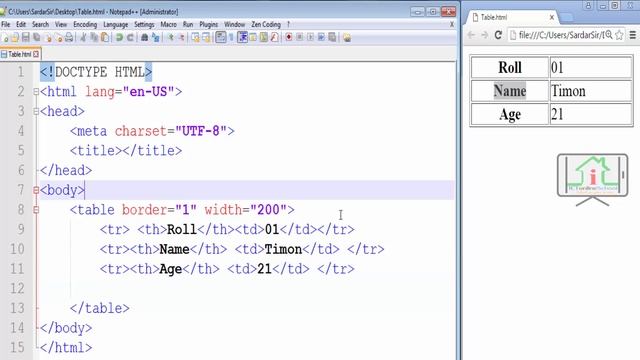Image resolution: width=640 pixels, height=360 pixels.
Task: Click the Function List toolbar icon
Action: click(x=274, y=38)
